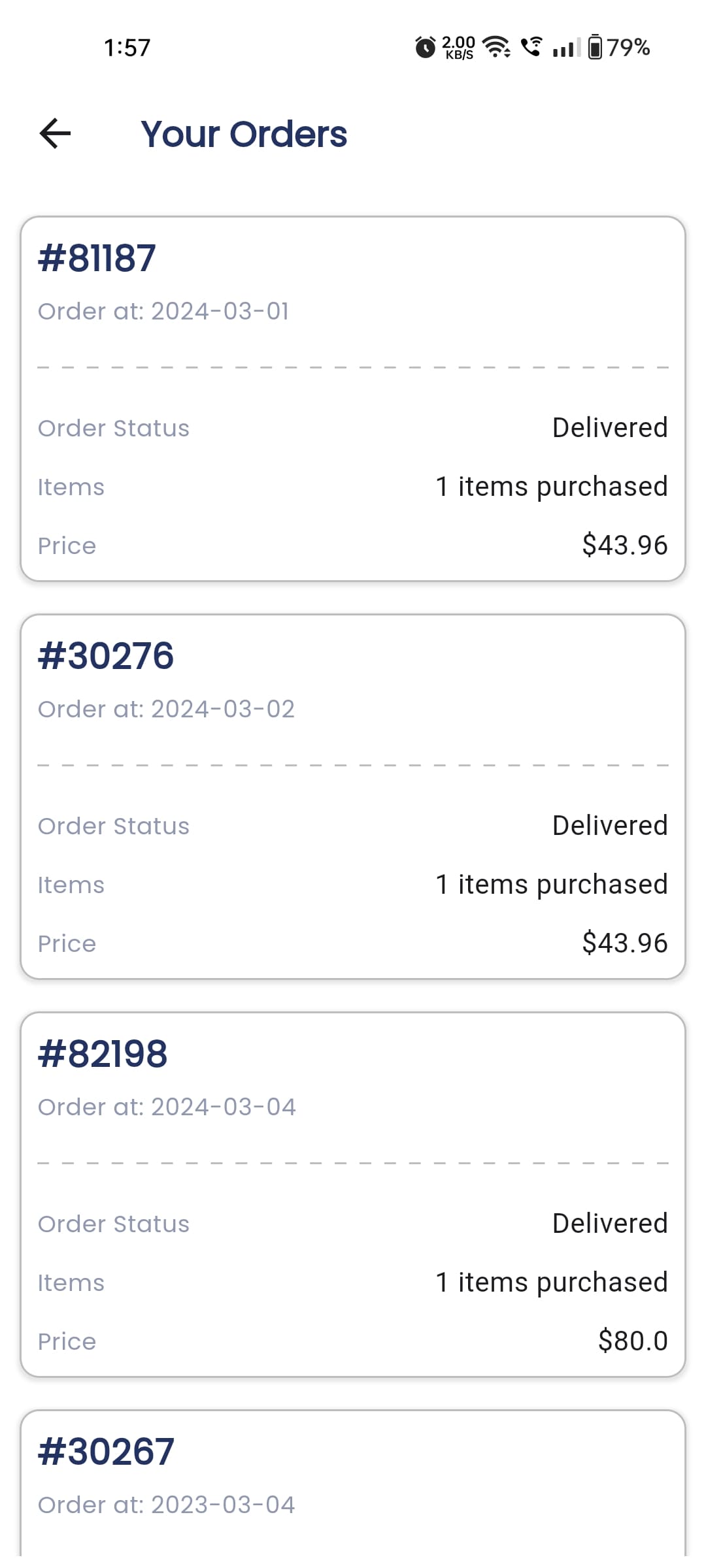
Task: Tap the clock time 1:57
Action: click(x=127, y=48)
